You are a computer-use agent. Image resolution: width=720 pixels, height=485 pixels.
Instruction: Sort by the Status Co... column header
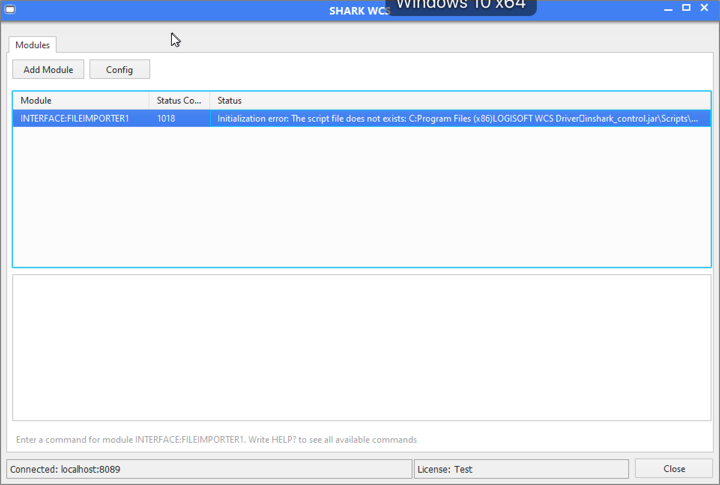point(179,101)
